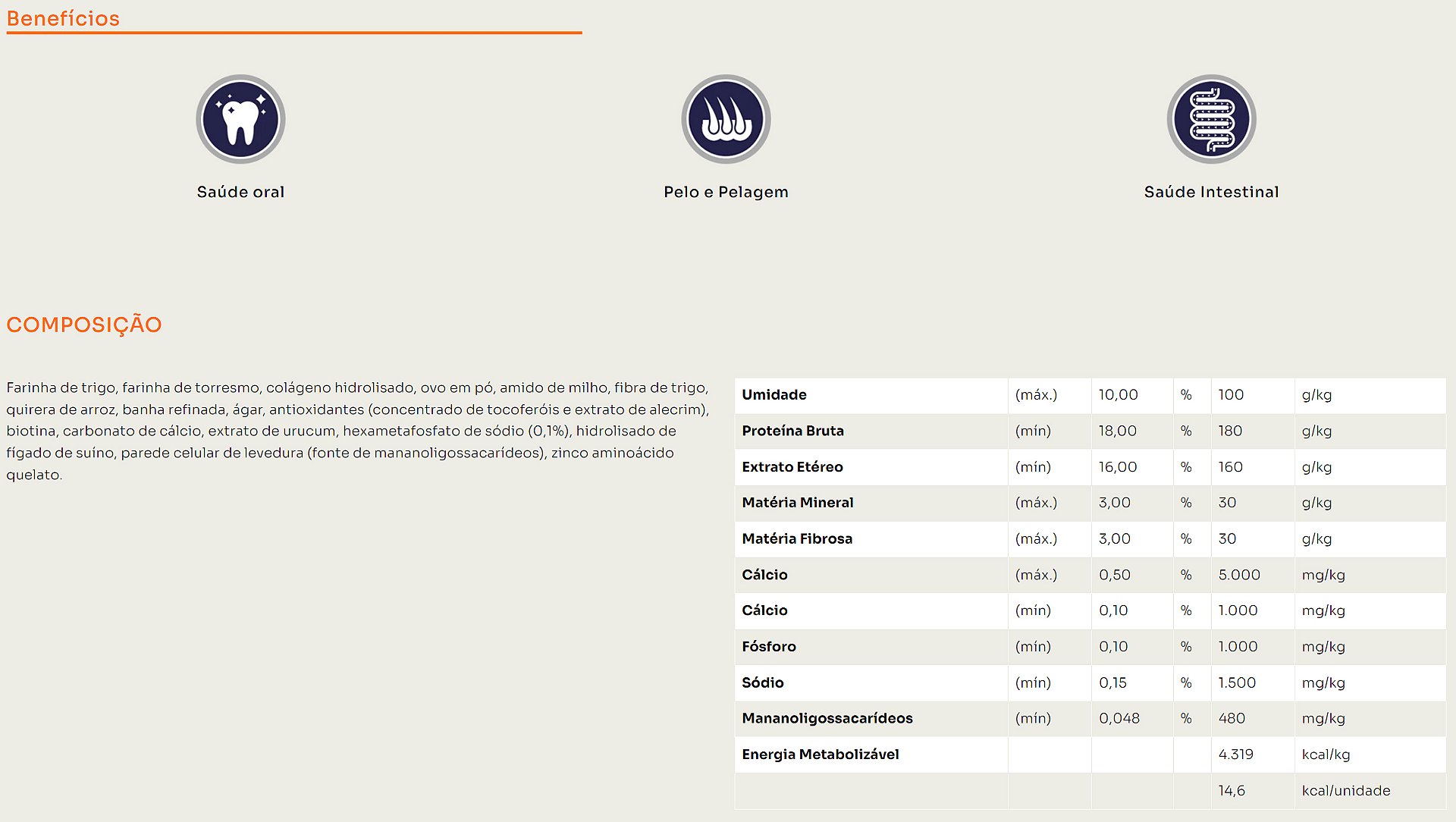The height and width of the screenshot is (822, 1456).
Task: Click the Sódio row label
Action: [762, 682]
